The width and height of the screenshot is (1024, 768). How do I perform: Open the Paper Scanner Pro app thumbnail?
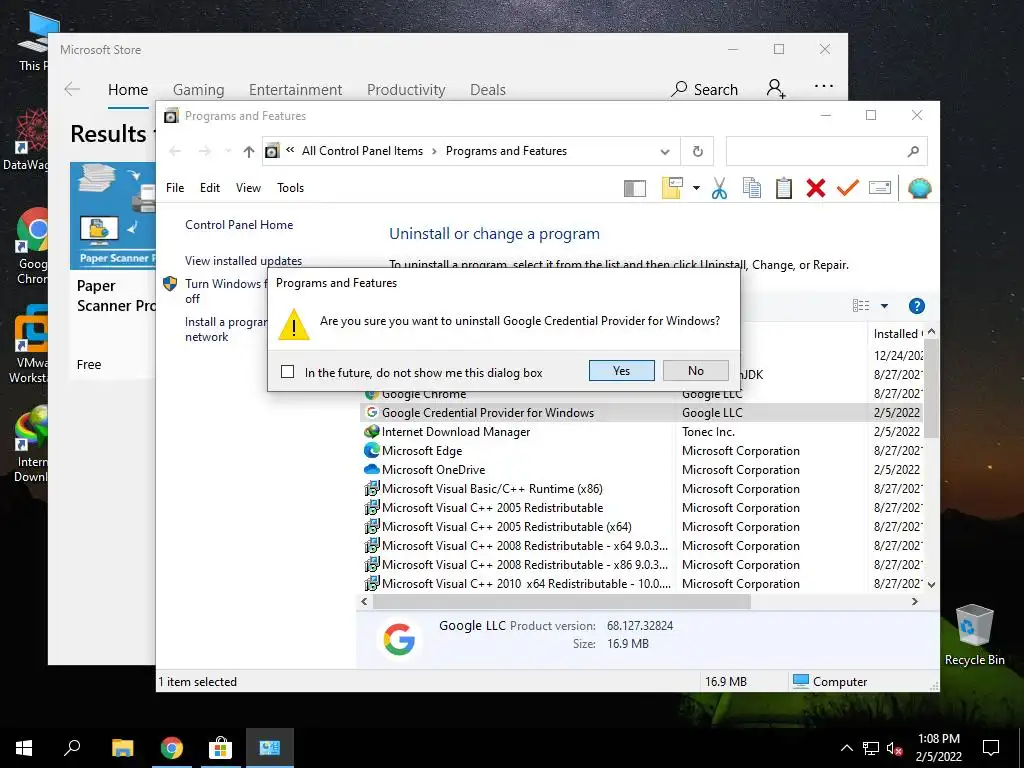pos(112,216)
